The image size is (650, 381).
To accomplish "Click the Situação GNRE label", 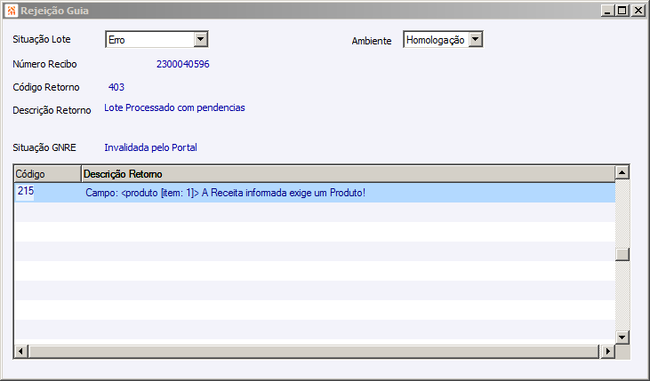I will point(44,148).
